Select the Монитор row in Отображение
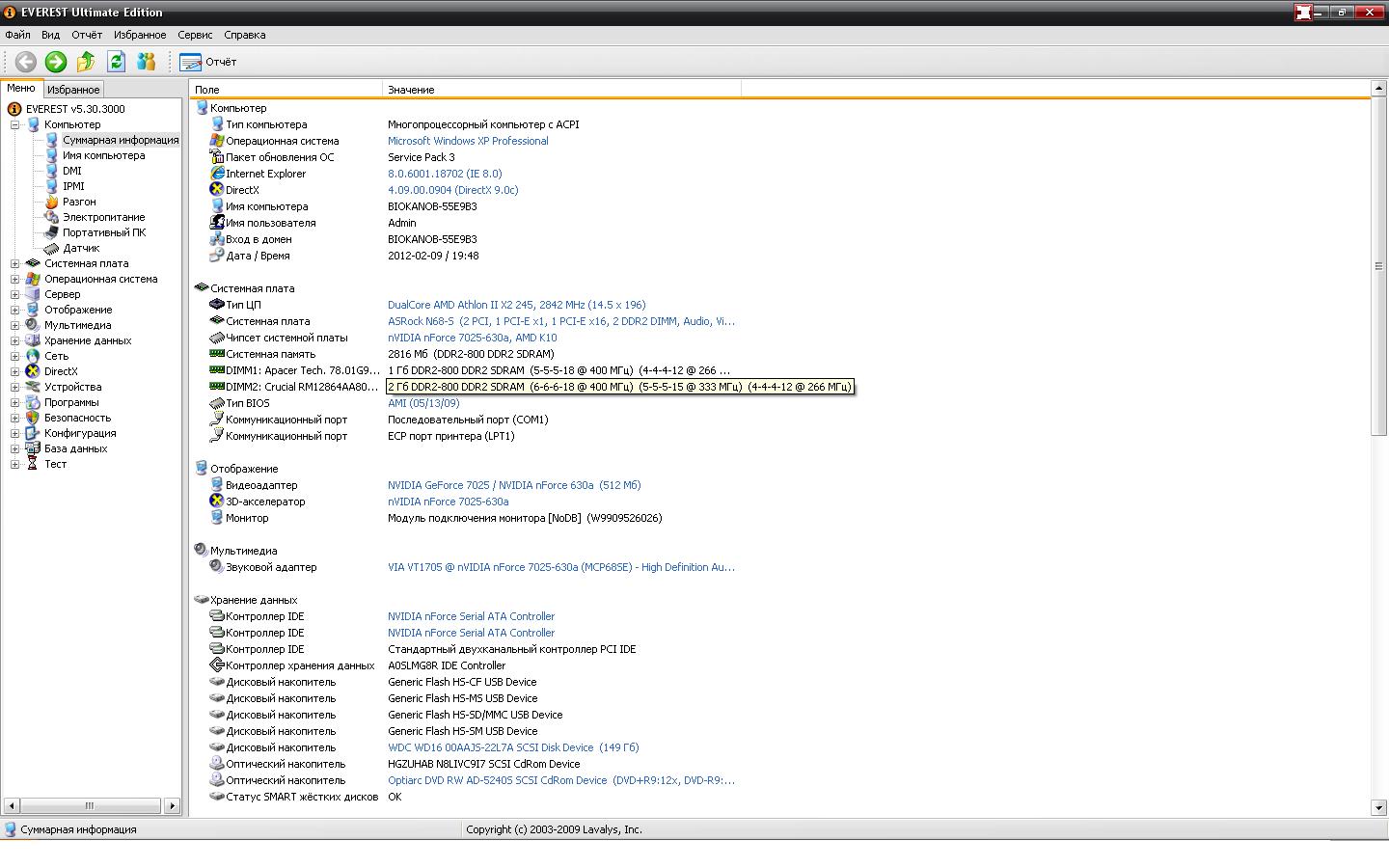The height and width of the screenshot is (868, 1389). pos(779,518)
